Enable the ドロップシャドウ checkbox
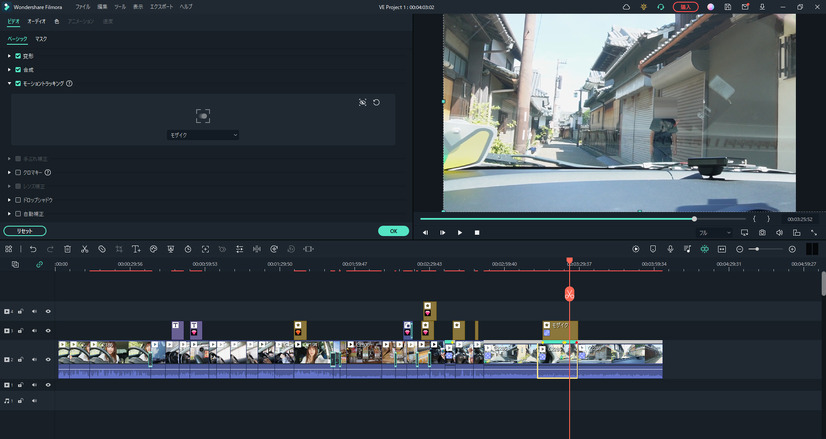Screen dimensions: 826x439 click(x=18, y=200)
